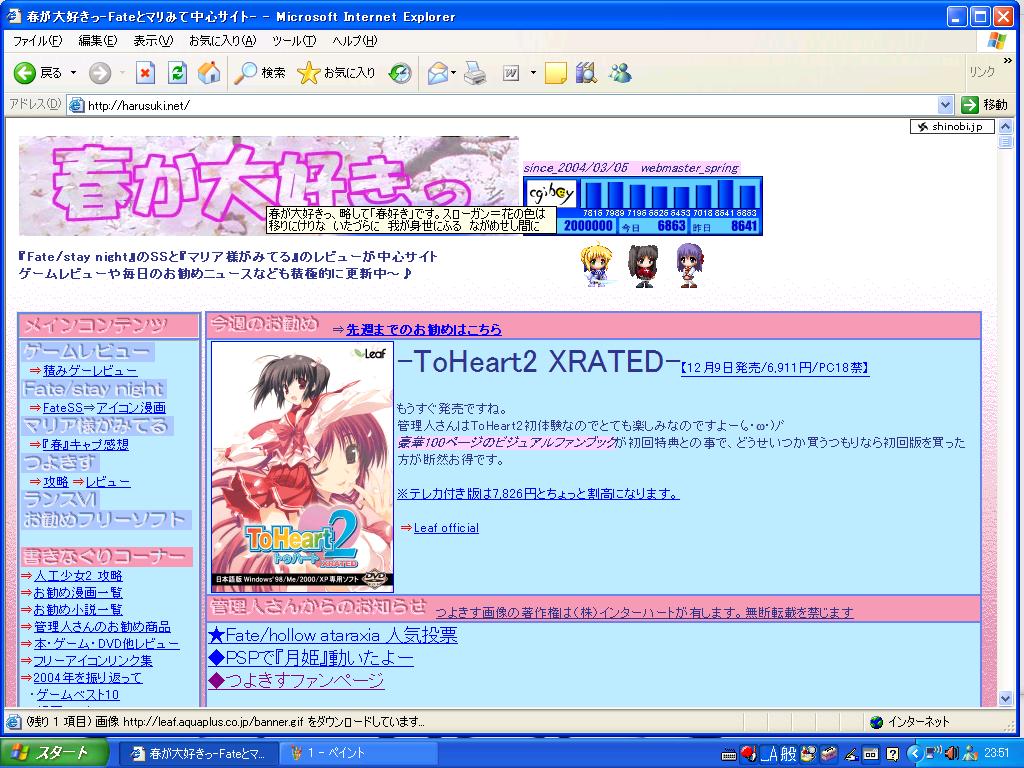Open the 本・ゲーム・DVD他レビュー link
Viewport: 1024px width, 768px height.
pos(106,643)
